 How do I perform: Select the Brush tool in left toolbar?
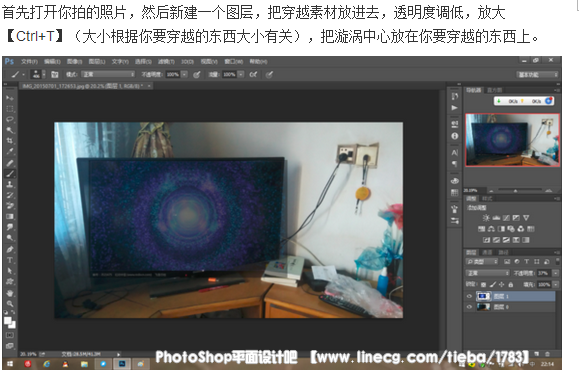coord(10,173)
